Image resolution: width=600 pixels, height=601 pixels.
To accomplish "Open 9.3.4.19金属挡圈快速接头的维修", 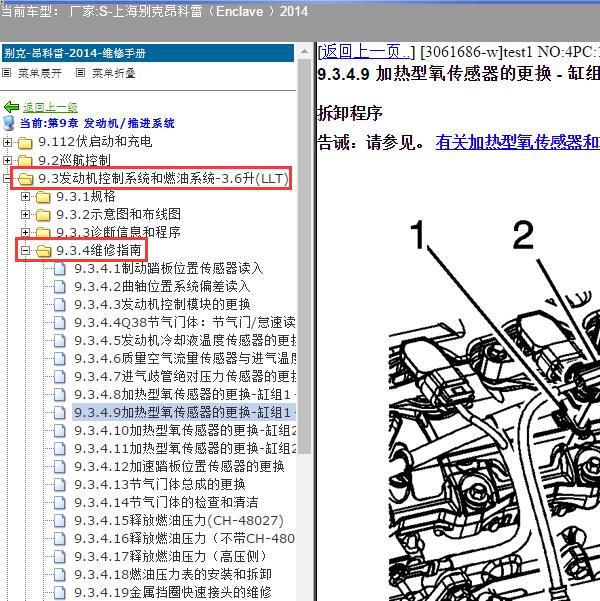I will pos(173,592).
